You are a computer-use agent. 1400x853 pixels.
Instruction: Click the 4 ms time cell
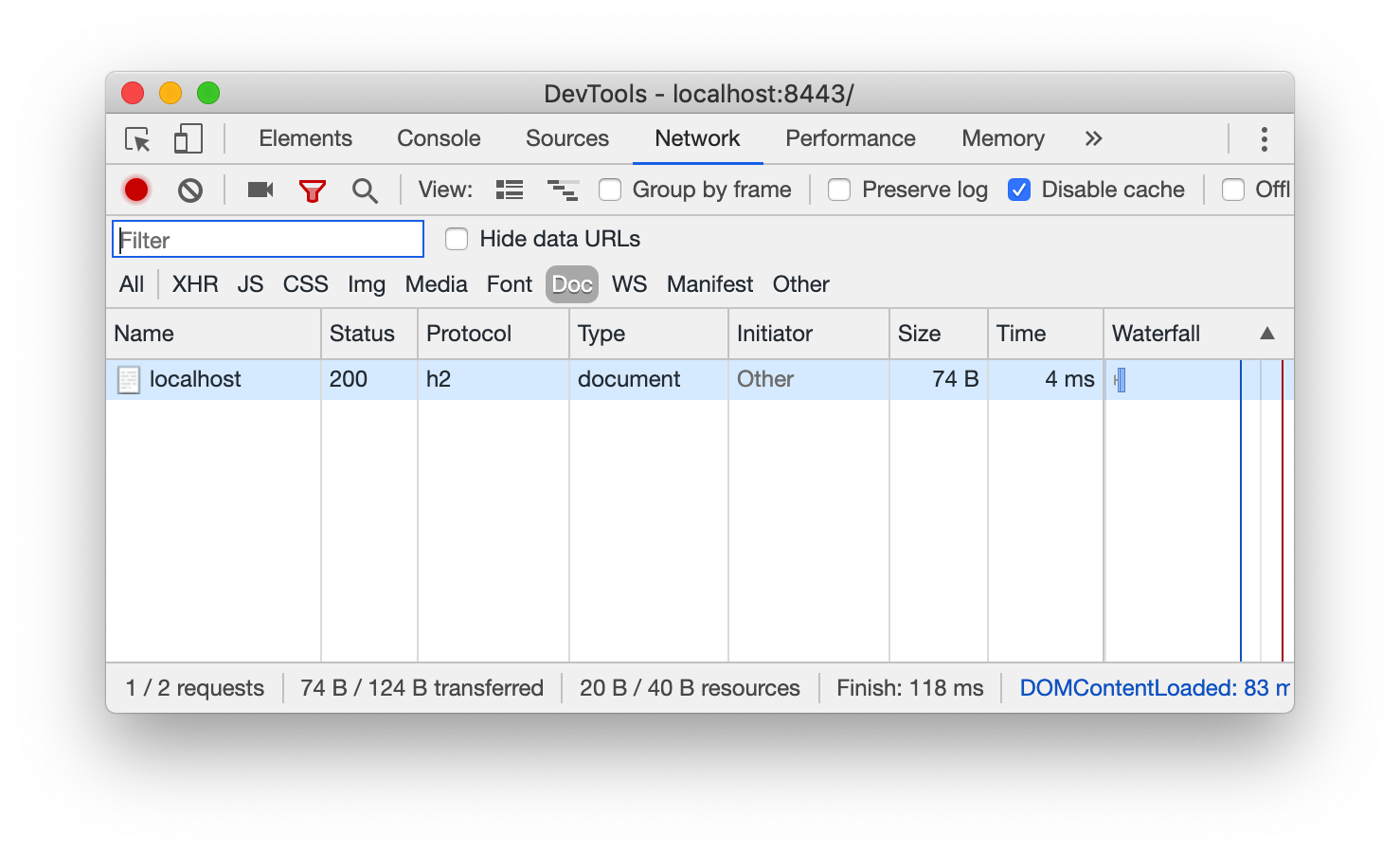pyautogui.click(x=1046, y=379)
